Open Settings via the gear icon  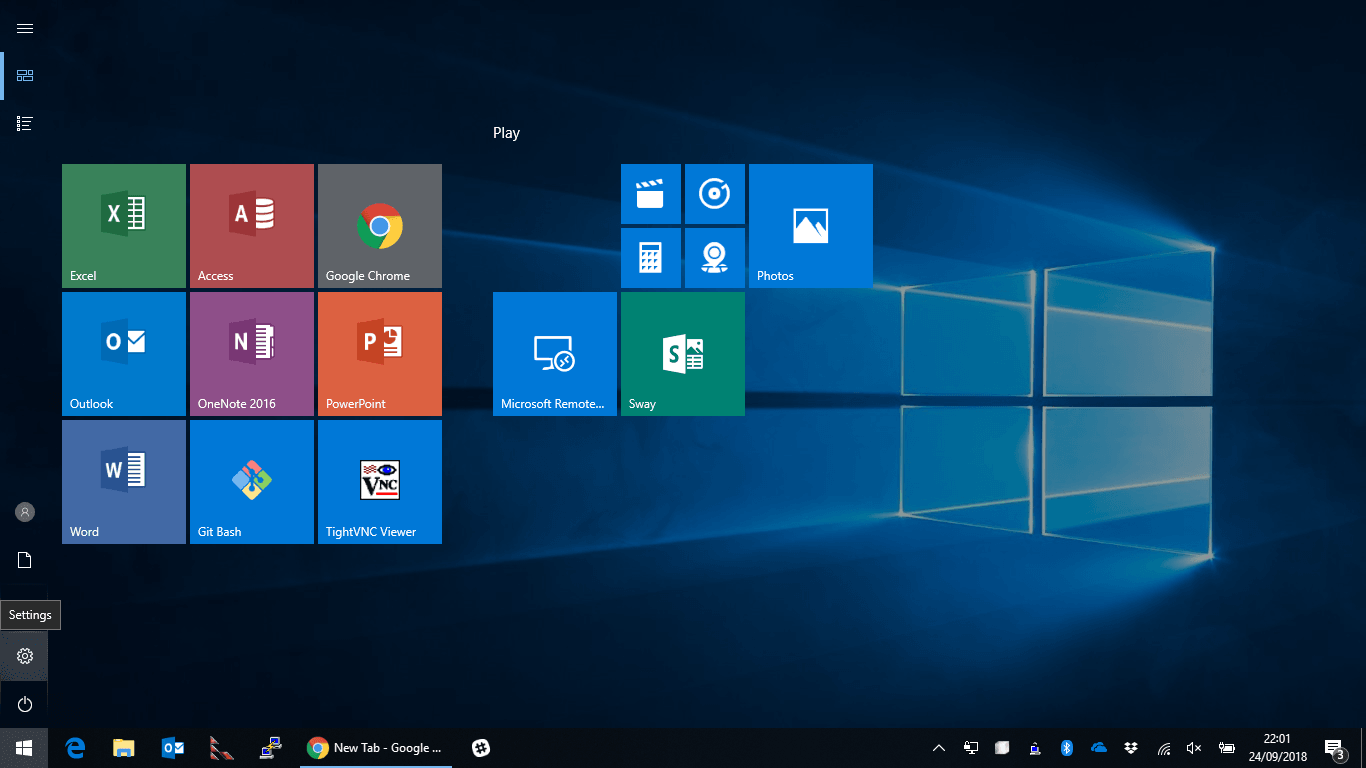(x=25, y=656)
